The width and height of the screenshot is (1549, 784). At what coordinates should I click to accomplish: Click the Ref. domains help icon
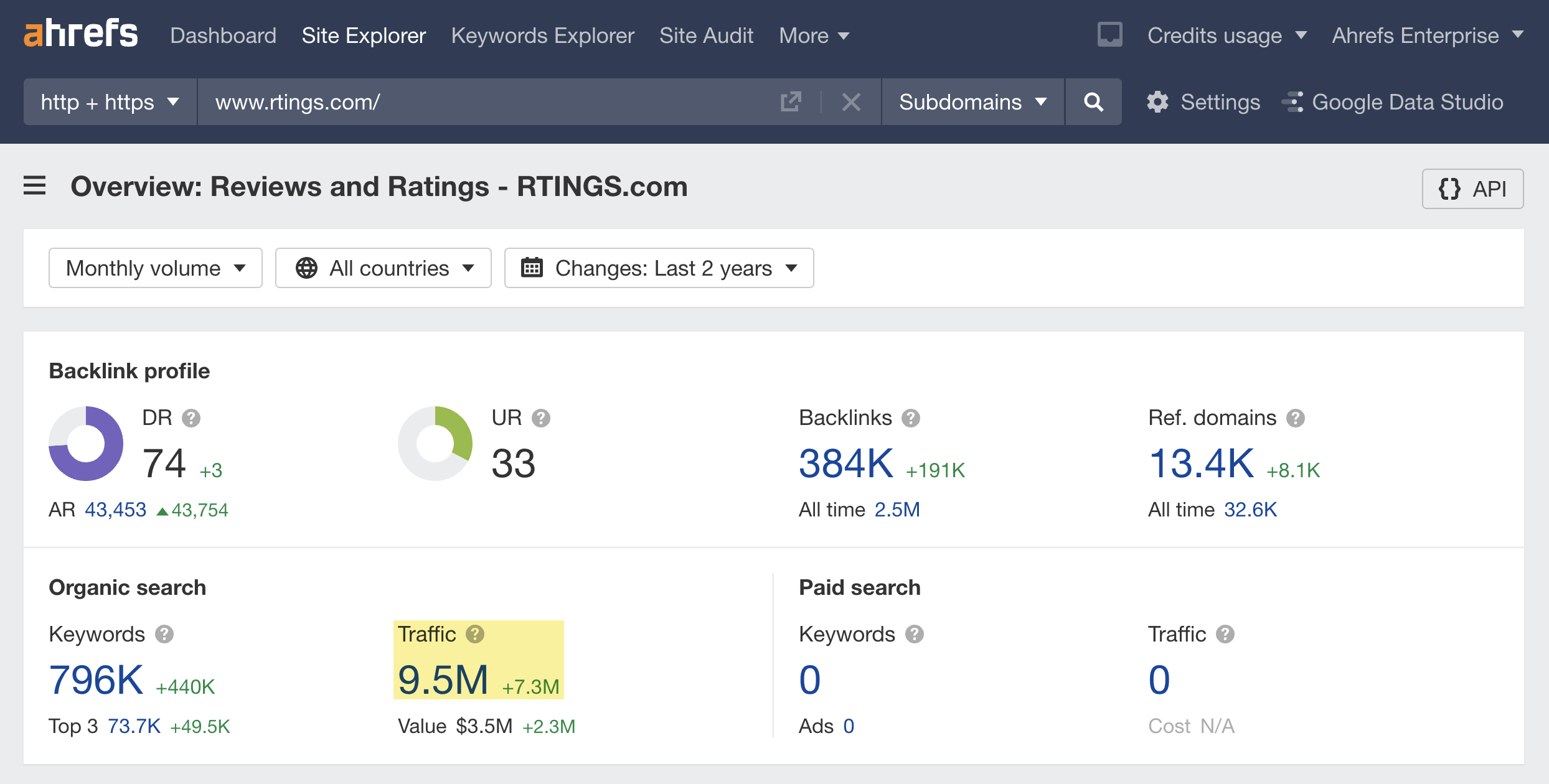coord(1296,418)
